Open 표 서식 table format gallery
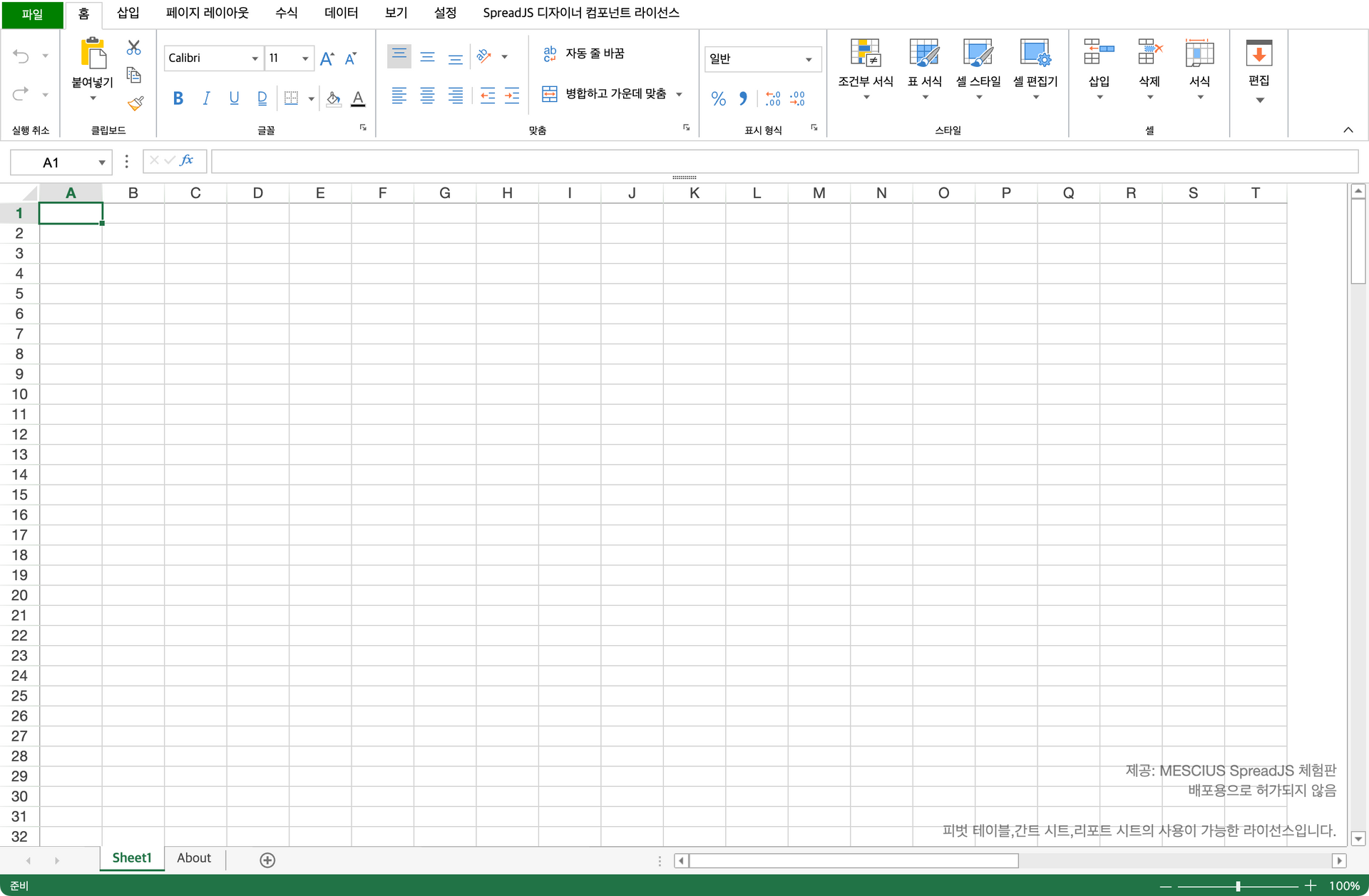Viewport: 1369px width, 896px height. click(x=925, y=69)
